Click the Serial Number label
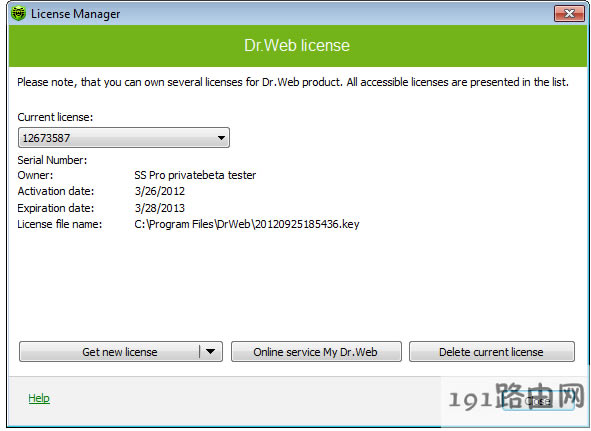Viewport: 591px width, 431px height. click(x=52, y=160)
